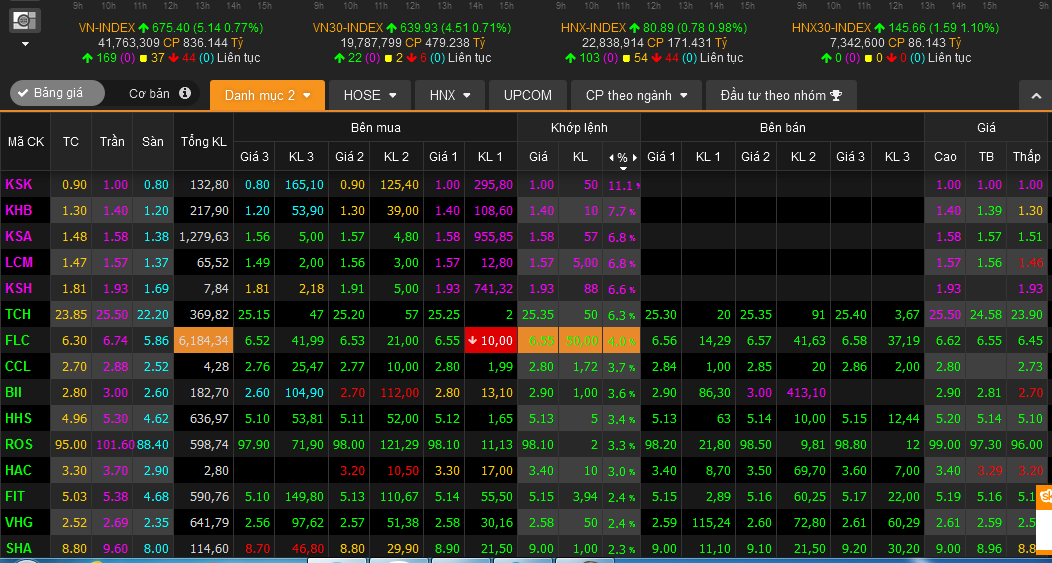This screenshot has height=563, width=1052.
Task: Click VN-INDEX volume 41,763,309
Action: (130, 42)
